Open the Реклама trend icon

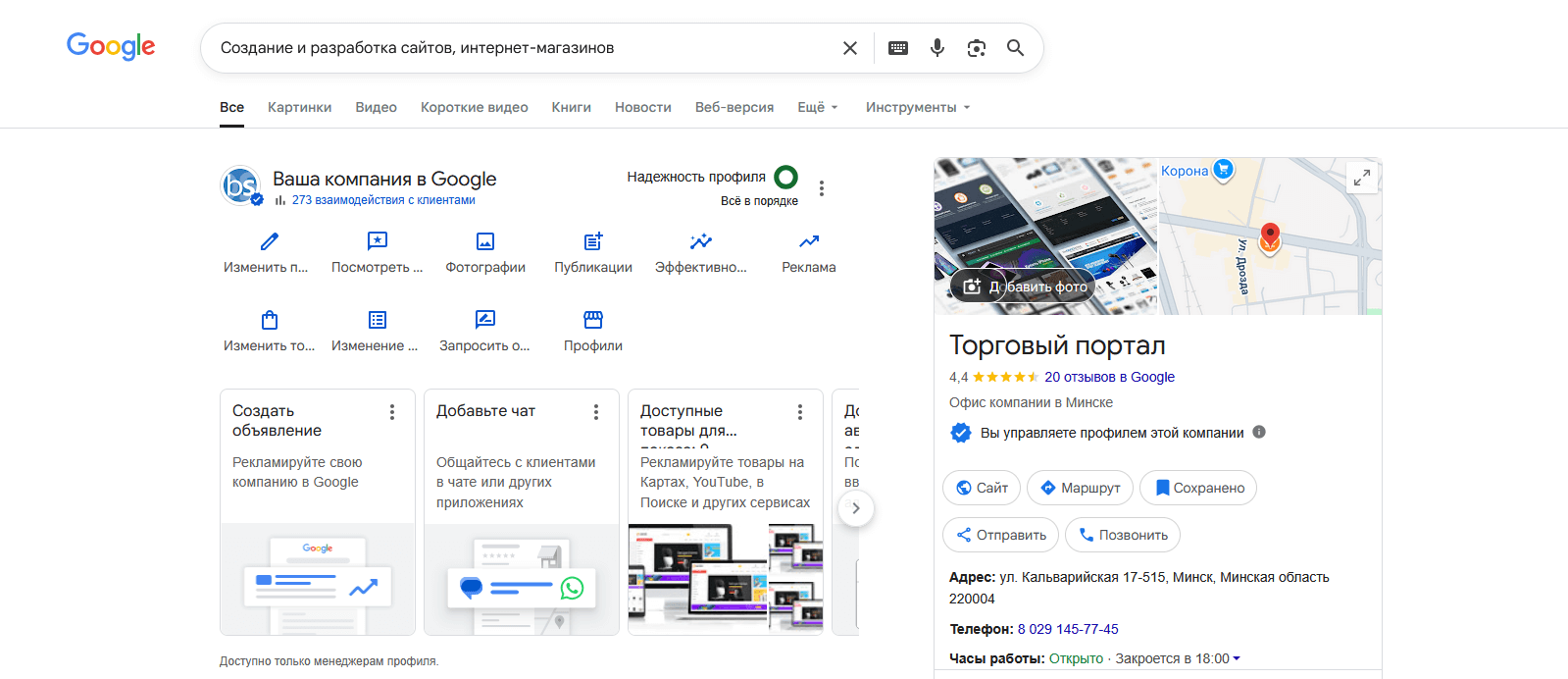point(809,240)
